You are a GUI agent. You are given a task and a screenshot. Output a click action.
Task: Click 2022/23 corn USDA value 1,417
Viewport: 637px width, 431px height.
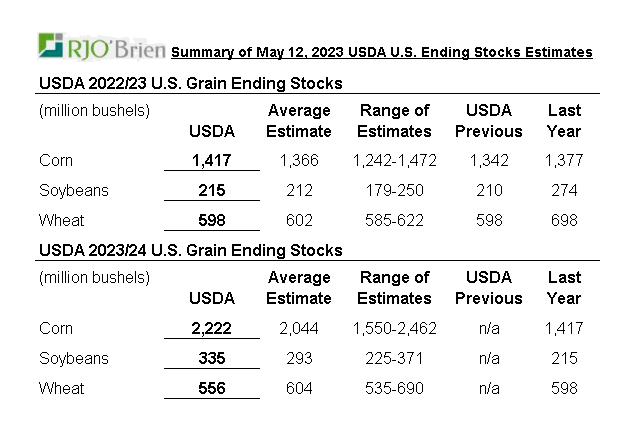[x=211, y=160]
